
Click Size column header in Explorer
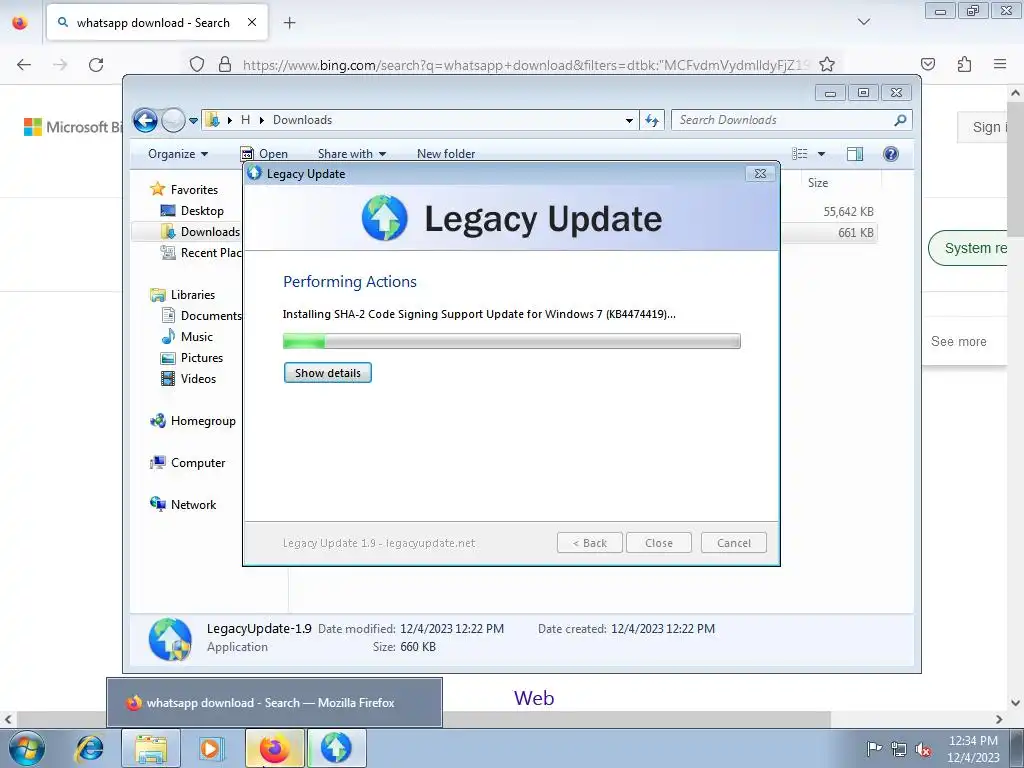pyautogui.click(x=840, y=183)
